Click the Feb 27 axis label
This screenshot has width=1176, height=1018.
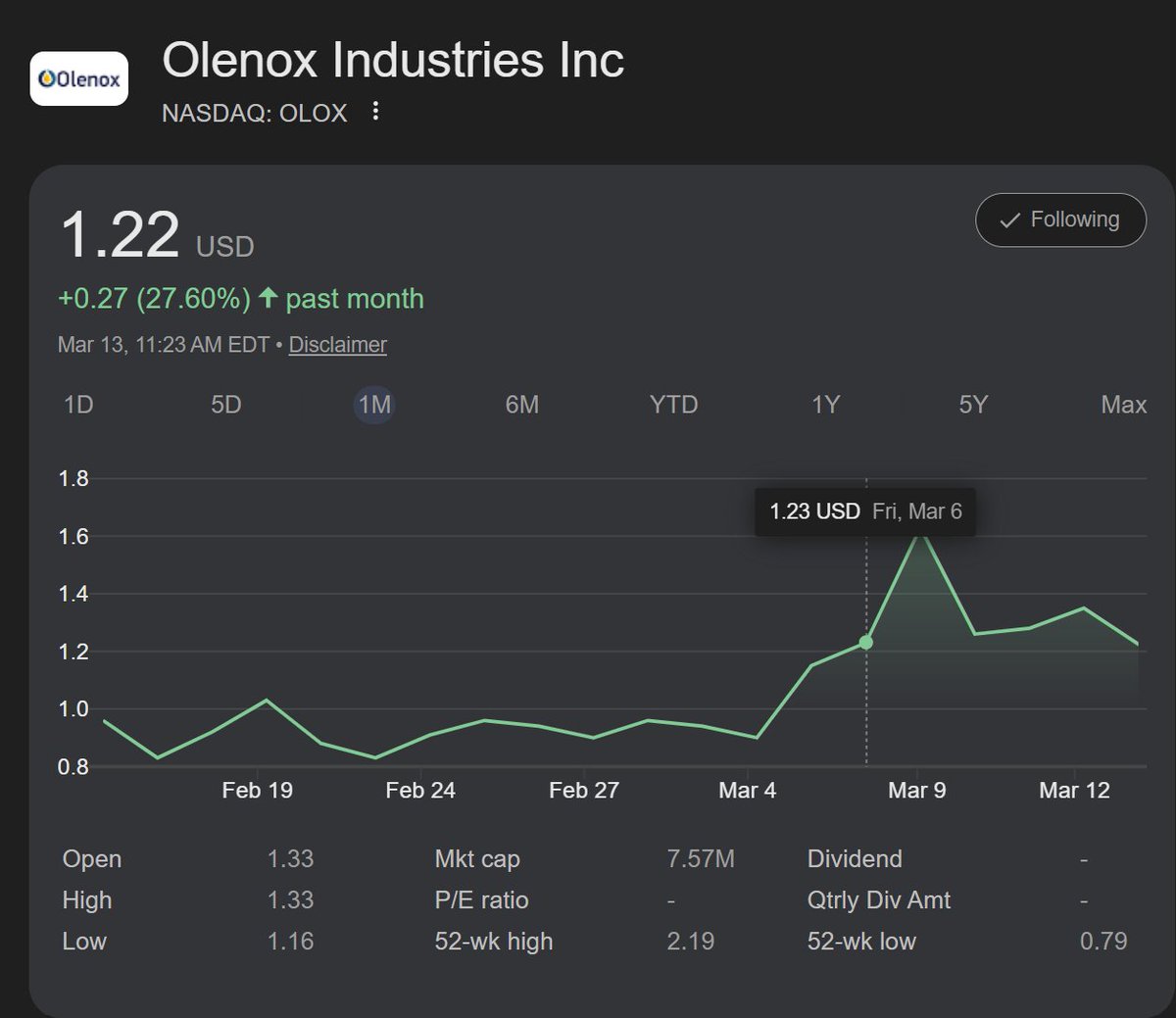pos(584,791)
